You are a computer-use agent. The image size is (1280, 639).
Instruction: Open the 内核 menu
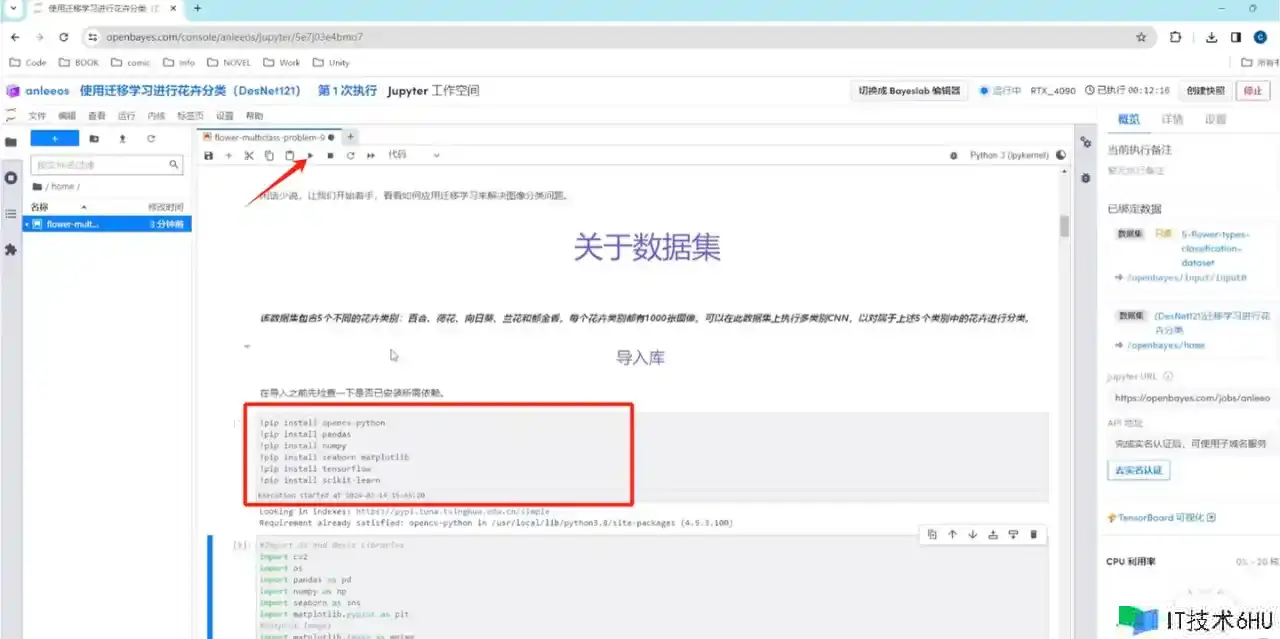click(156, 116)
